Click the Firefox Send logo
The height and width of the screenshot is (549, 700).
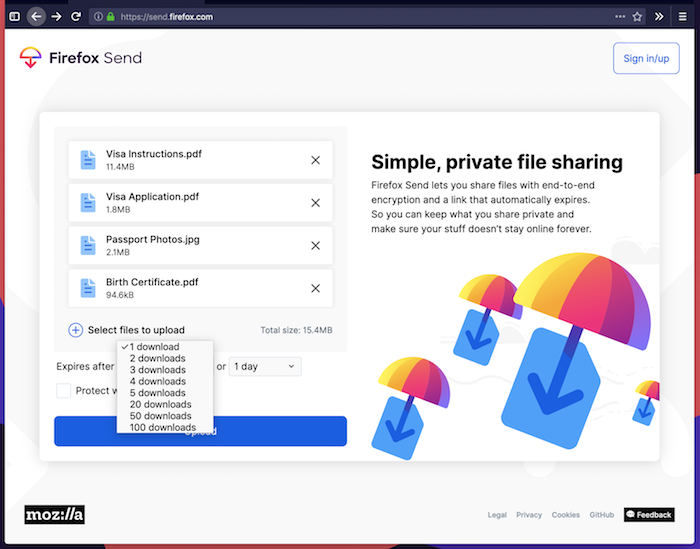(81, 58)
